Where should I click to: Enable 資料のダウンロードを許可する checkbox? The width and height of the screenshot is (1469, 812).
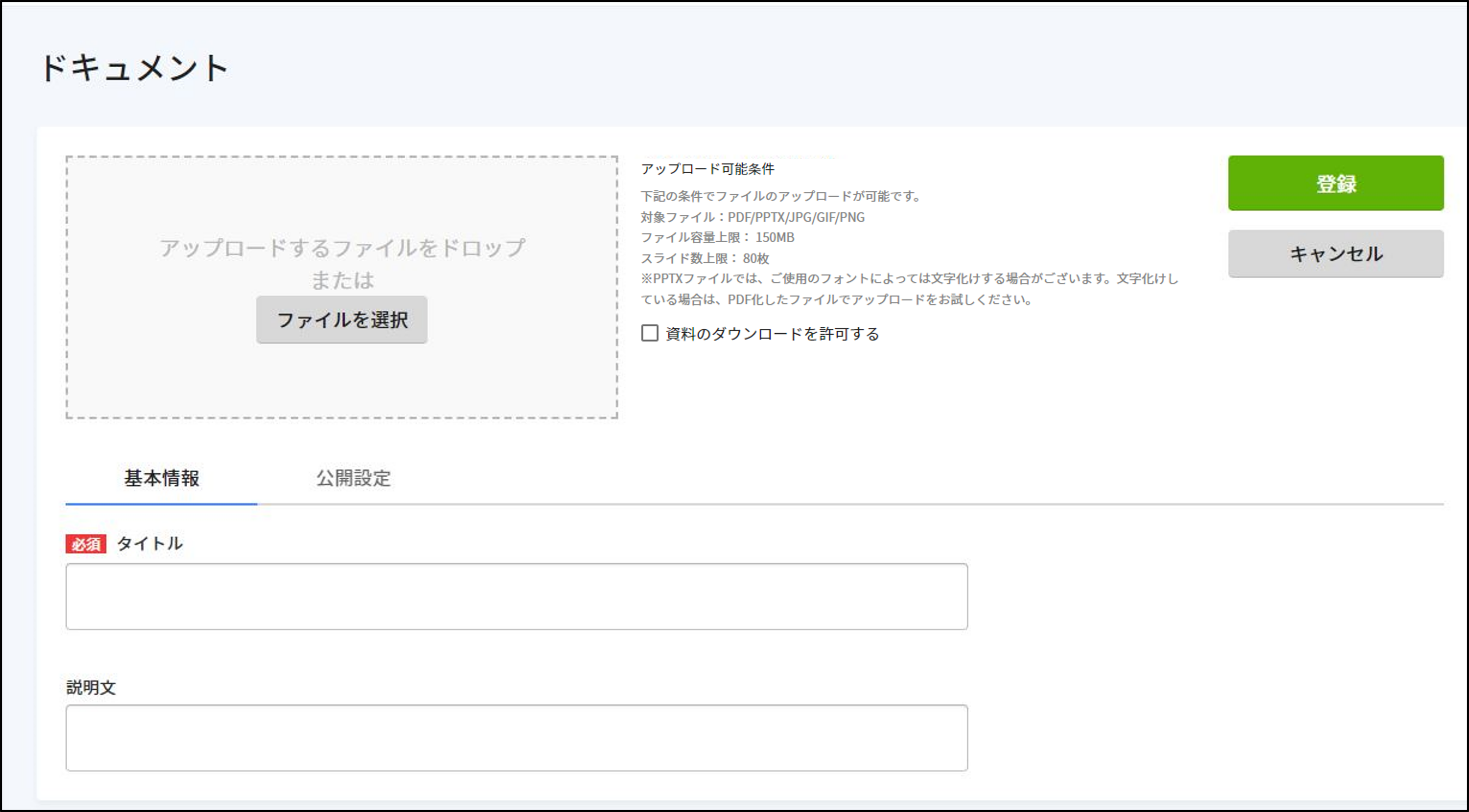(x=649, y=333)
